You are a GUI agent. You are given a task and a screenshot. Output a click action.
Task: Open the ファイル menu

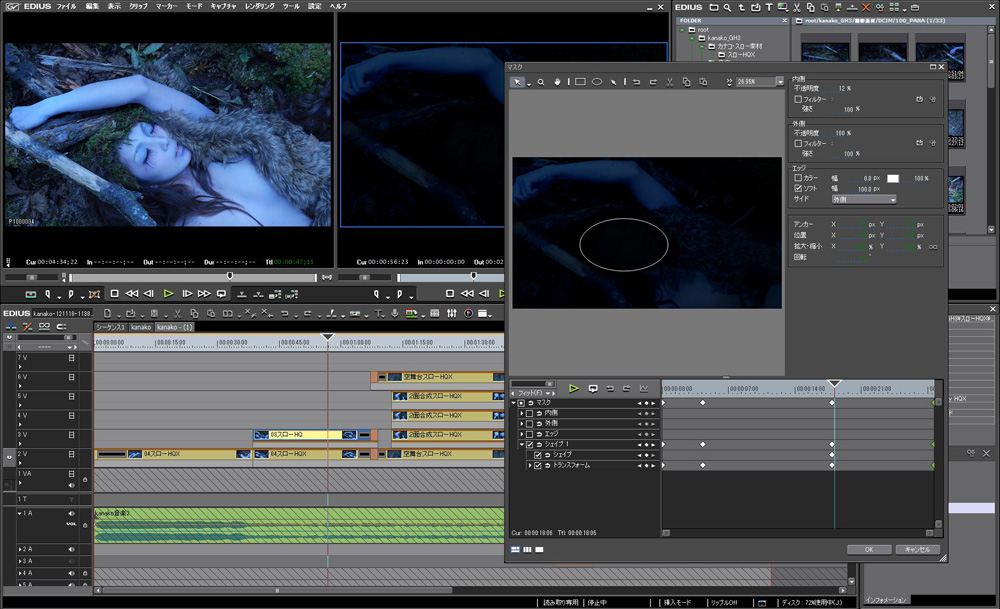coord(66,6)
